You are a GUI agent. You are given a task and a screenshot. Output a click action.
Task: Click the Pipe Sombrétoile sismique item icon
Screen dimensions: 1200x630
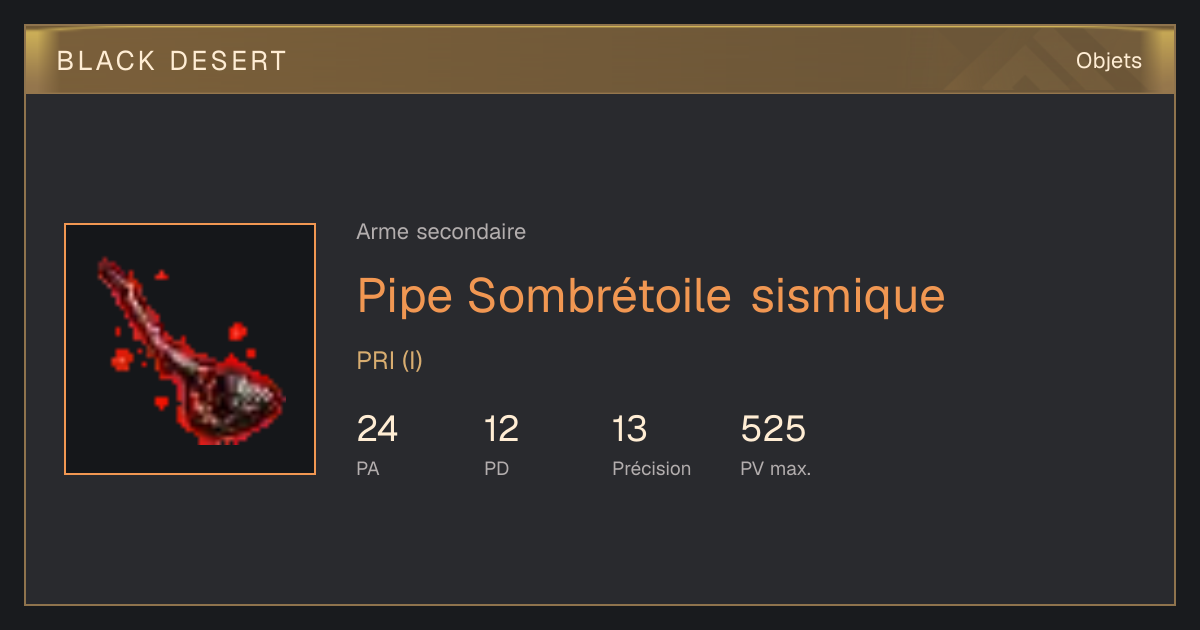pos(190,349)
